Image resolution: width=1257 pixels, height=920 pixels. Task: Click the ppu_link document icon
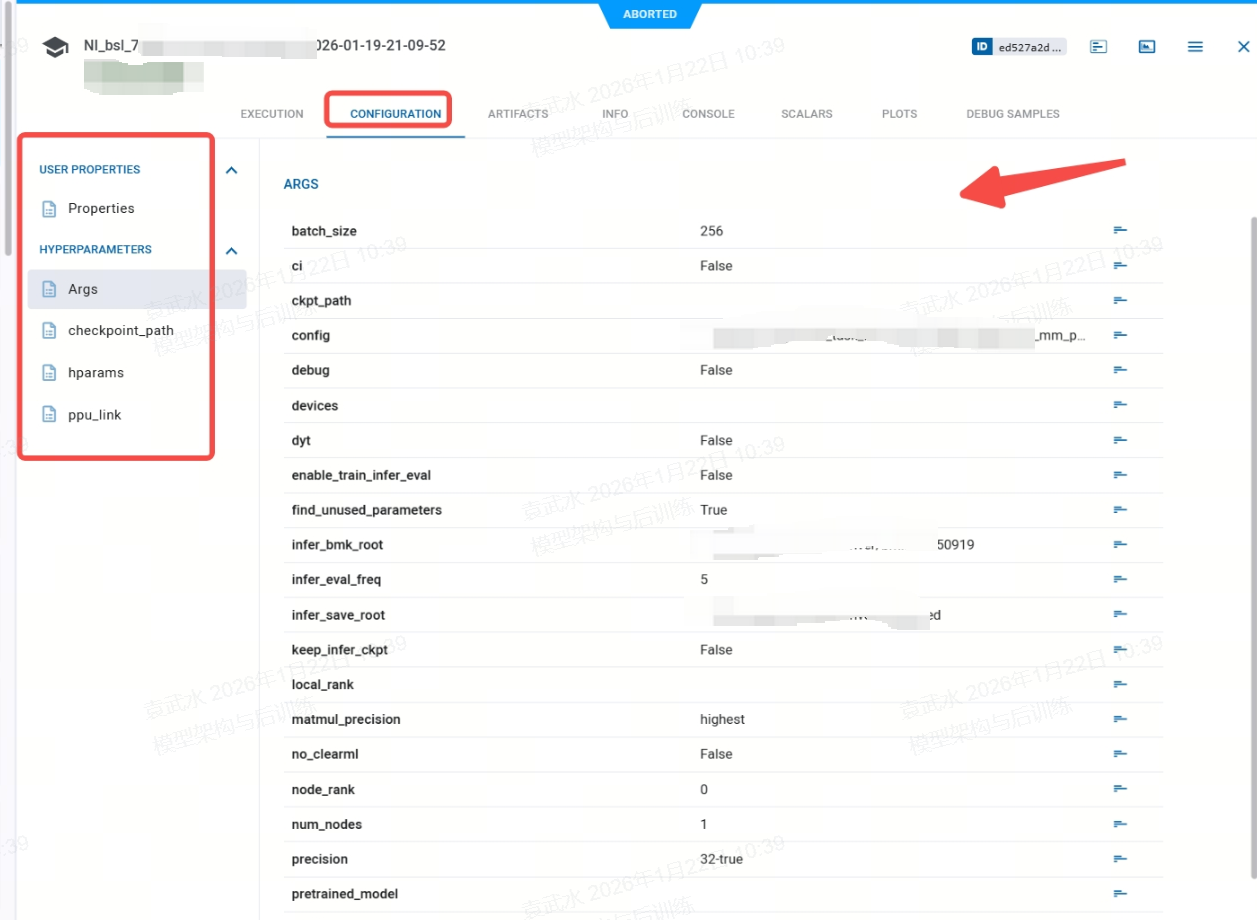pyautogui.click(x=49, y=415)
